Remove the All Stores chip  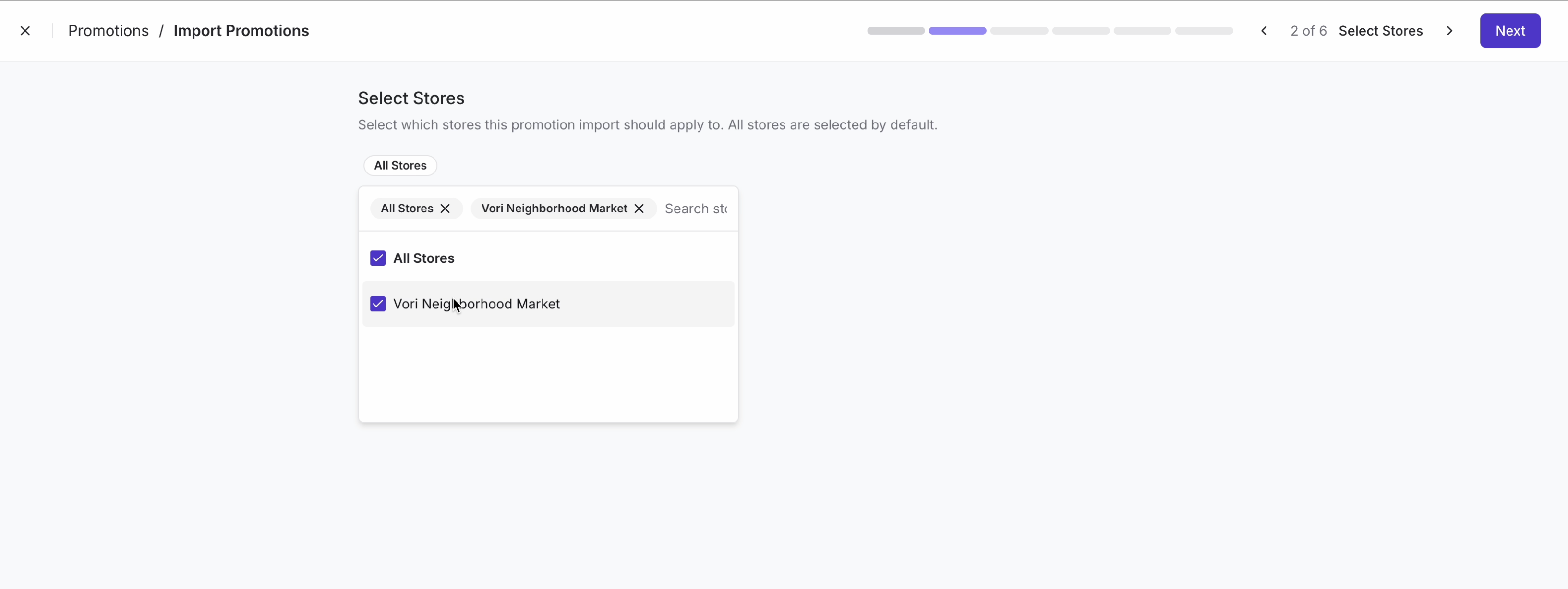[x=445, y=209]
